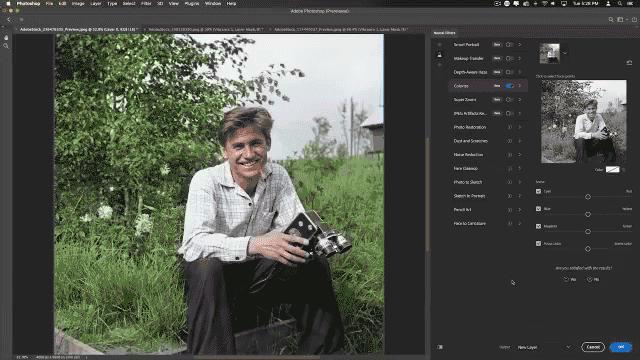
Task: Click the thumbs-up Yes feedback icon
Action: click(x=566, y=280)
